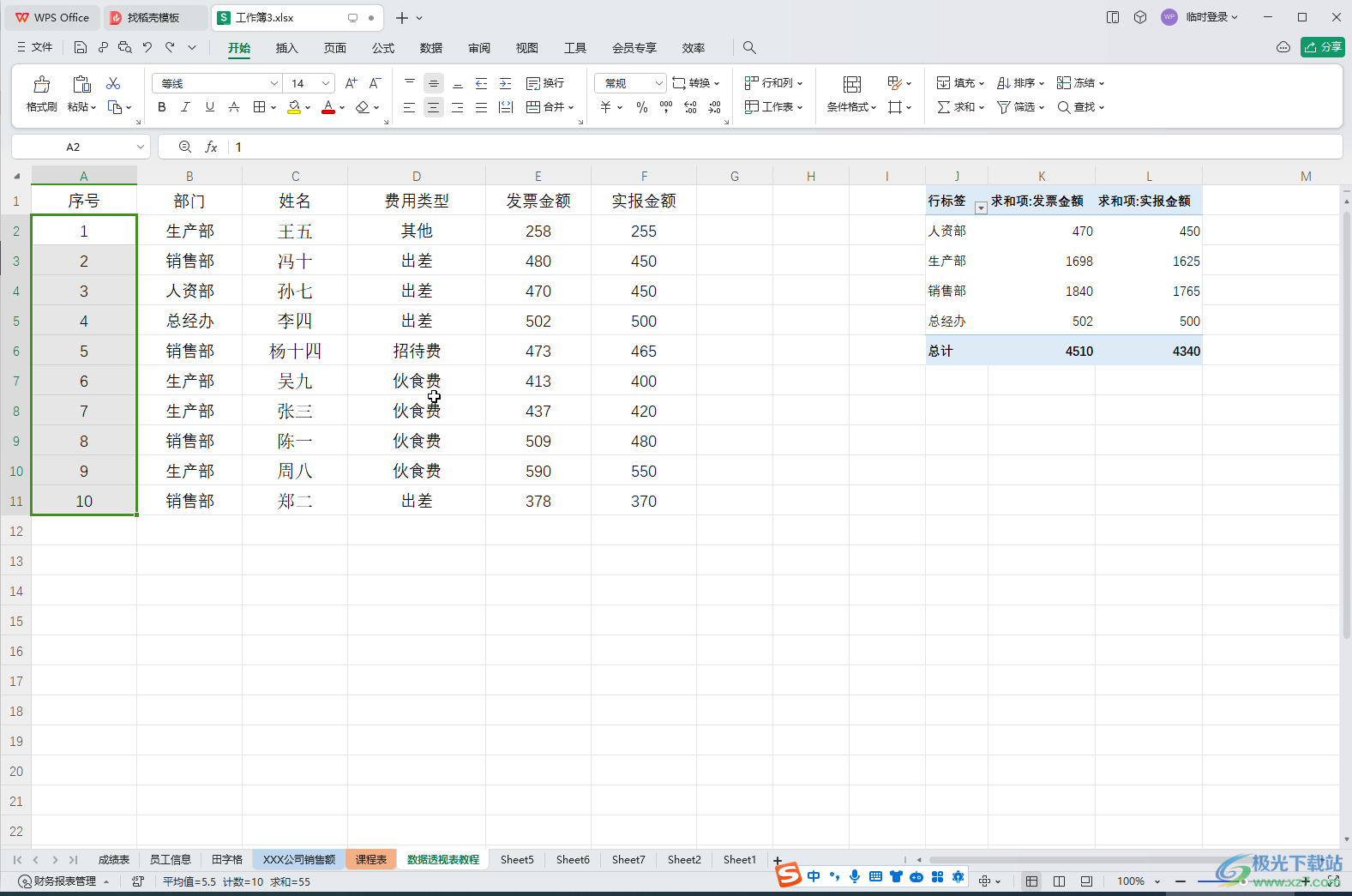Click the Redo arrow icon
1352x896 pixels.
[170, 47]
